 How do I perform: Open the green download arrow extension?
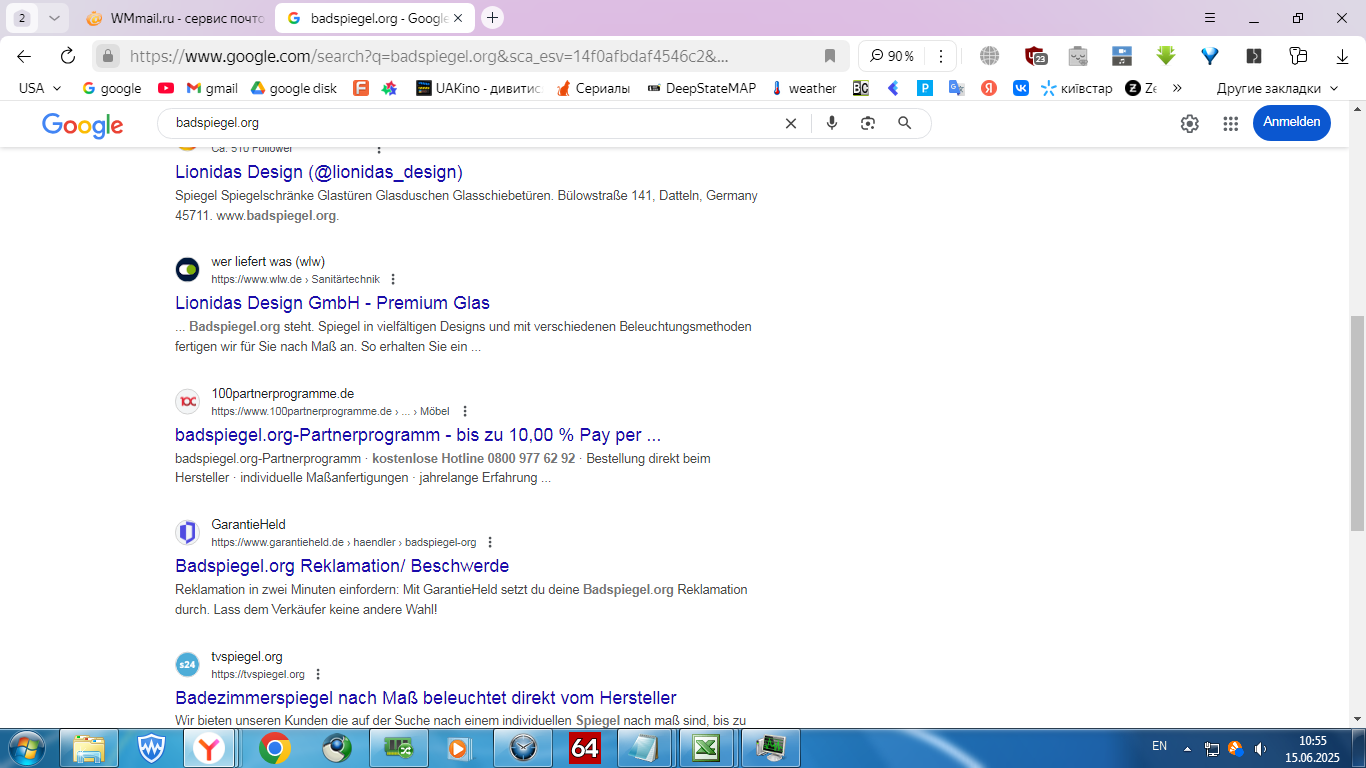pyautogui.click(x=1165, y=56)
